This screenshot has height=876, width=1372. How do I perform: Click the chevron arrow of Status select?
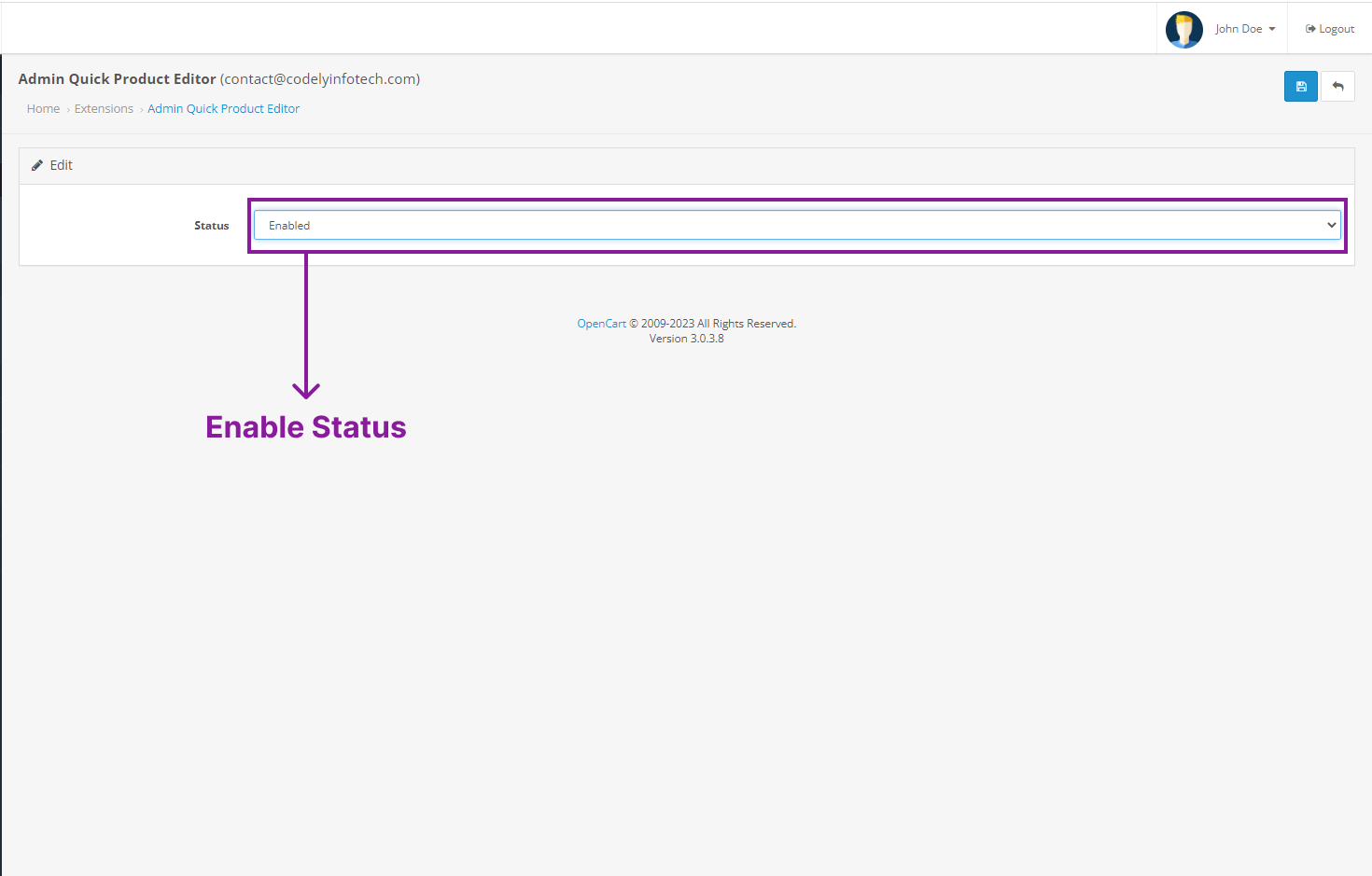1331,225
